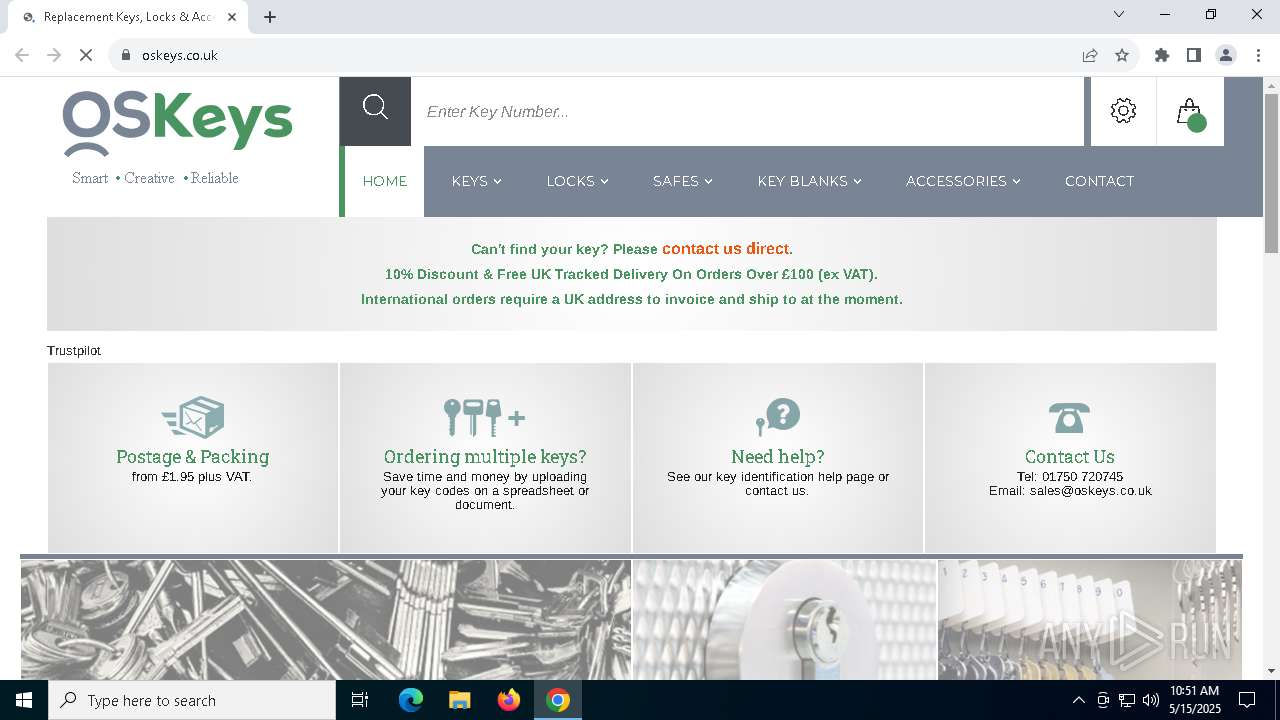1280x720 pixels.
Task: Bookmark this page with star icon
Action: point(1122,55)
